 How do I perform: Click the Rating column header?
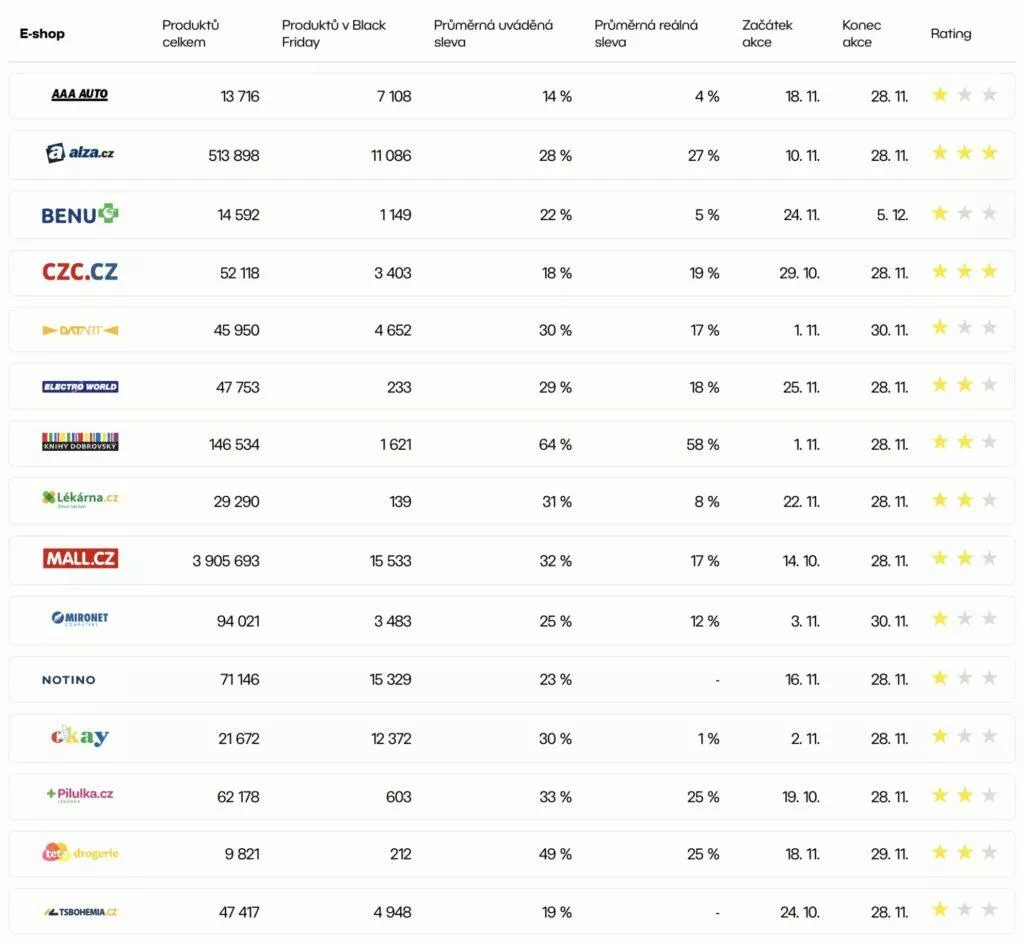pyautogui.click(x=951, y=34)
